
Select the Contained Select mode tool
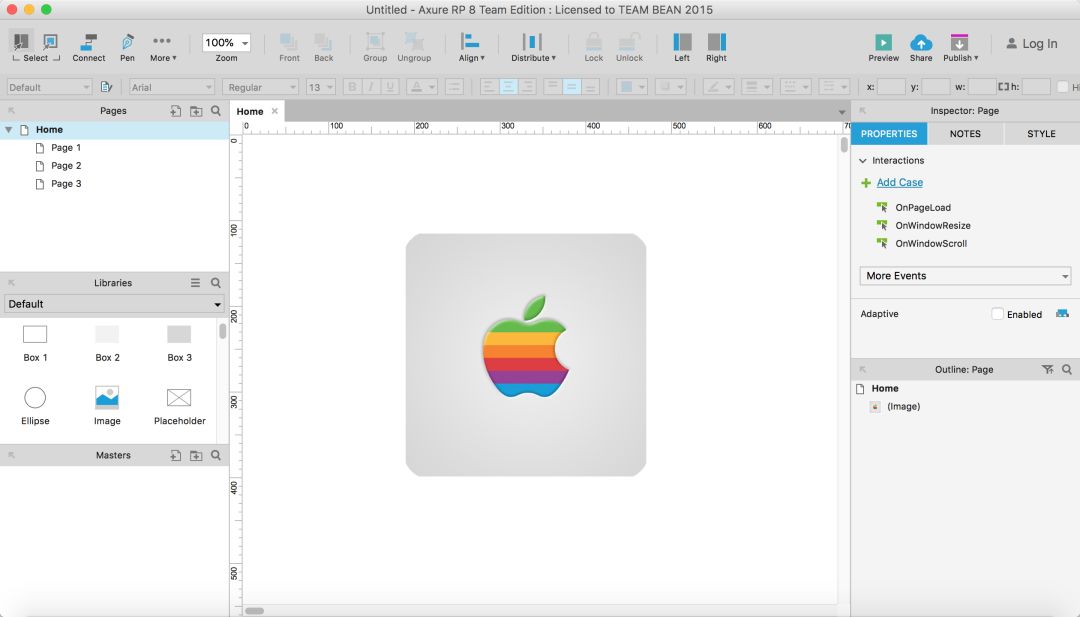[50, 43]
